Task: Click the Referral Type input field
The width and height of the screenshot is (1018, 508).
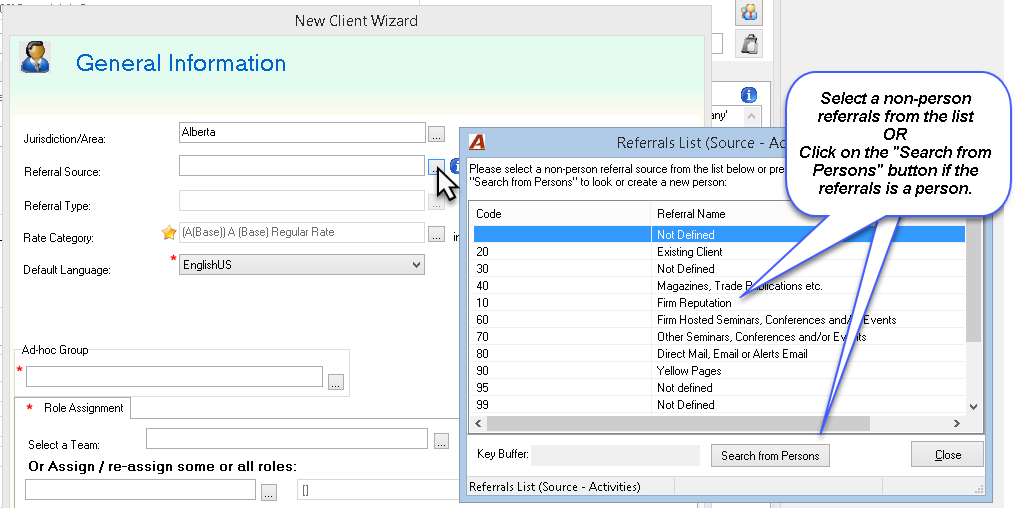Action: (302, 200)
